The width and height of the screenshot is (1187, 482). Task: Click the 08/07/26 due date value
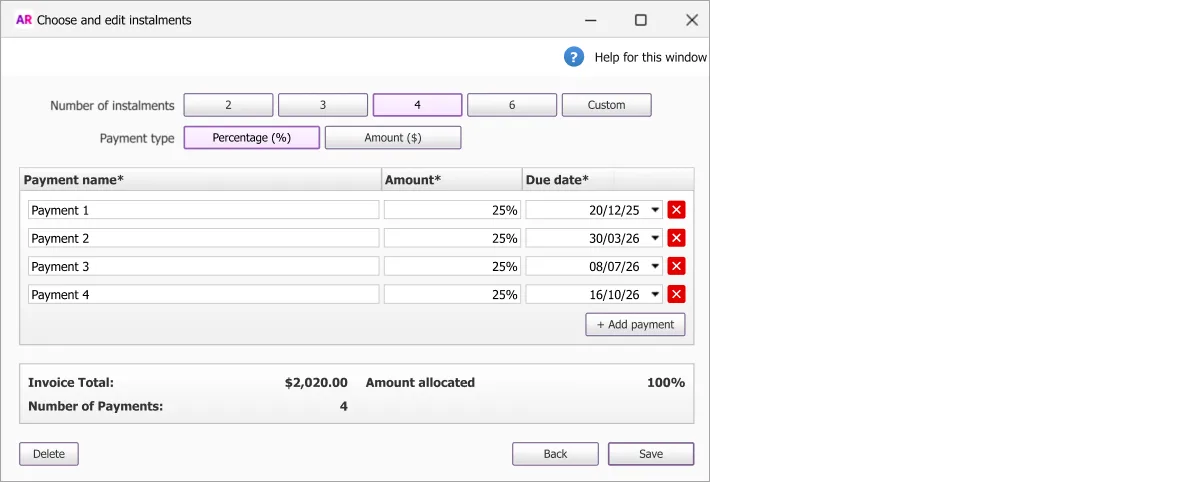[x=614, y=266]
